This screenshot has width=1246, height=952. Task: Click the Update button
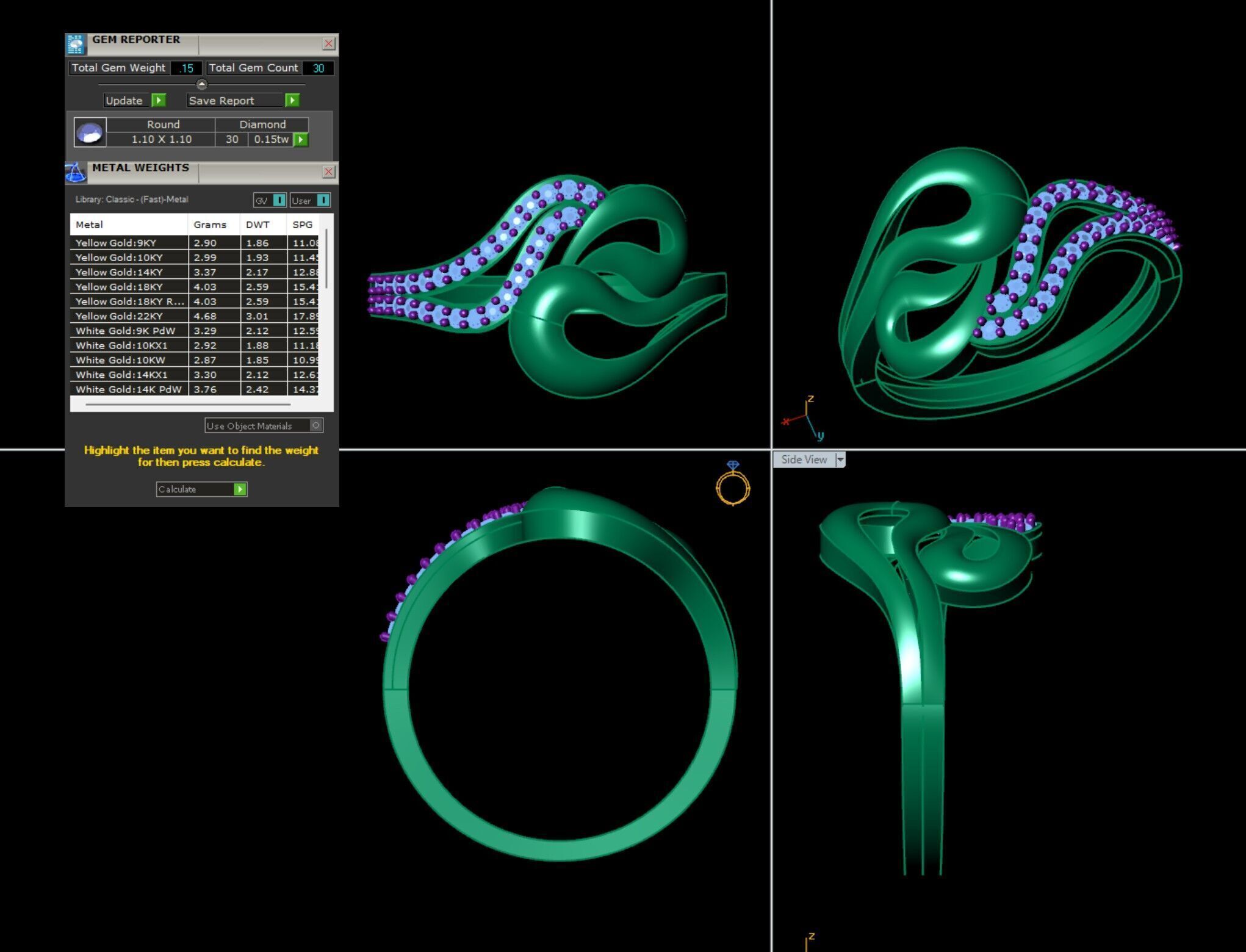(x=134, y=100)
